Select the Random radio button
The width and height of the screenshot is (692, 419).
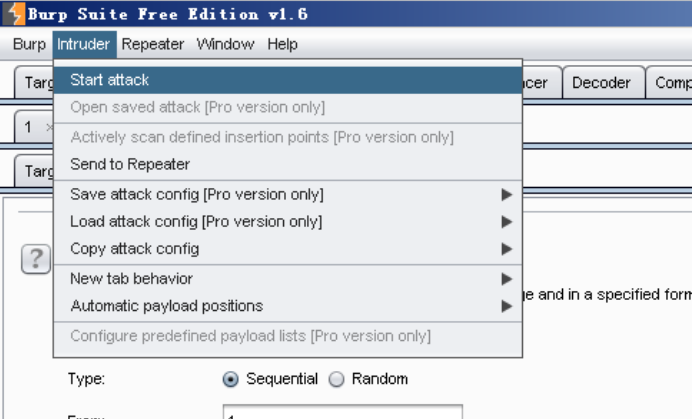tap(336, 379)
